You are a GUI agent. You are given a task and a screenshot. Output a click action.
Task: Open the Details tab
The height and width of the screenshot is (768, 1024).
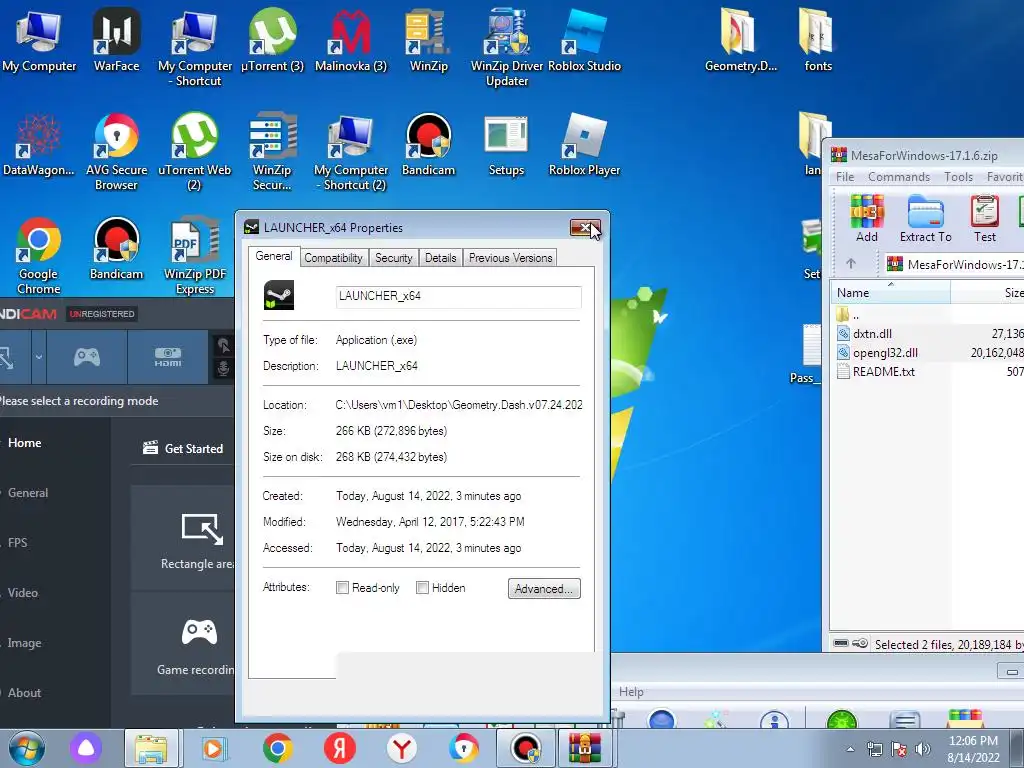tap(441, 258)
